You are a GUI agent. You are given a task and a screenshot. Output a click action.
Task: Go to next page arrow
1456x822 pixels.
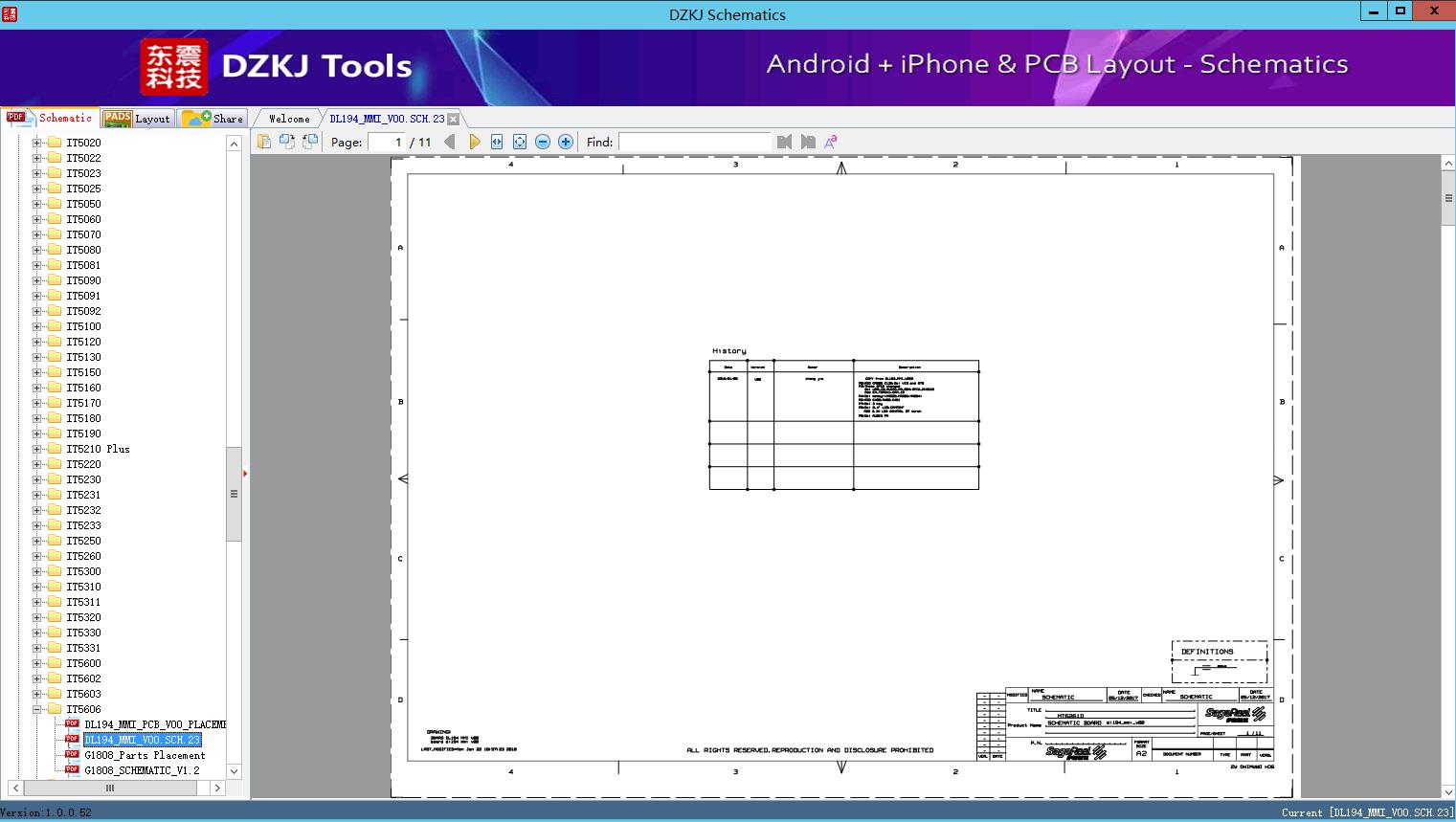[x=475, y=142]
